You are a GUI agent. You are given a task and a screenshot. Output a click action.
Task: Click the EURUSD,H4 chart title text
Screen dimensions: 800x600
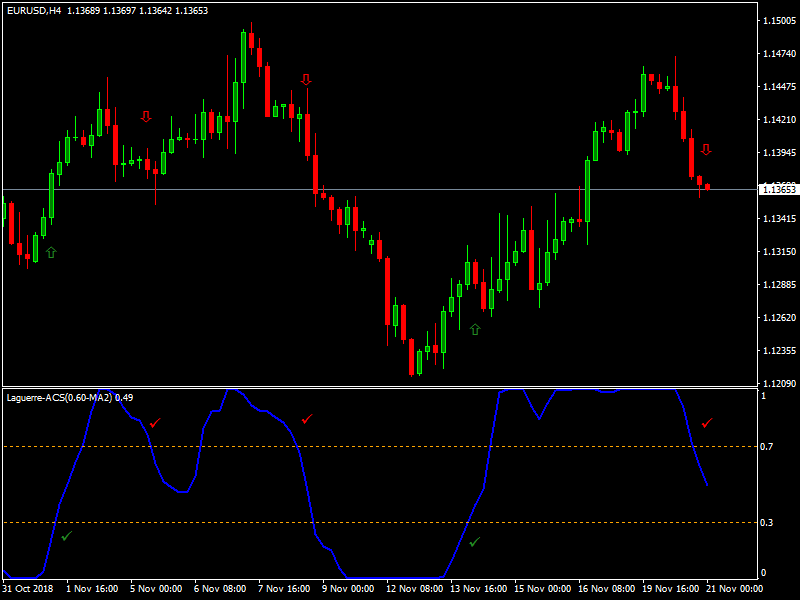tap(34, 11)
